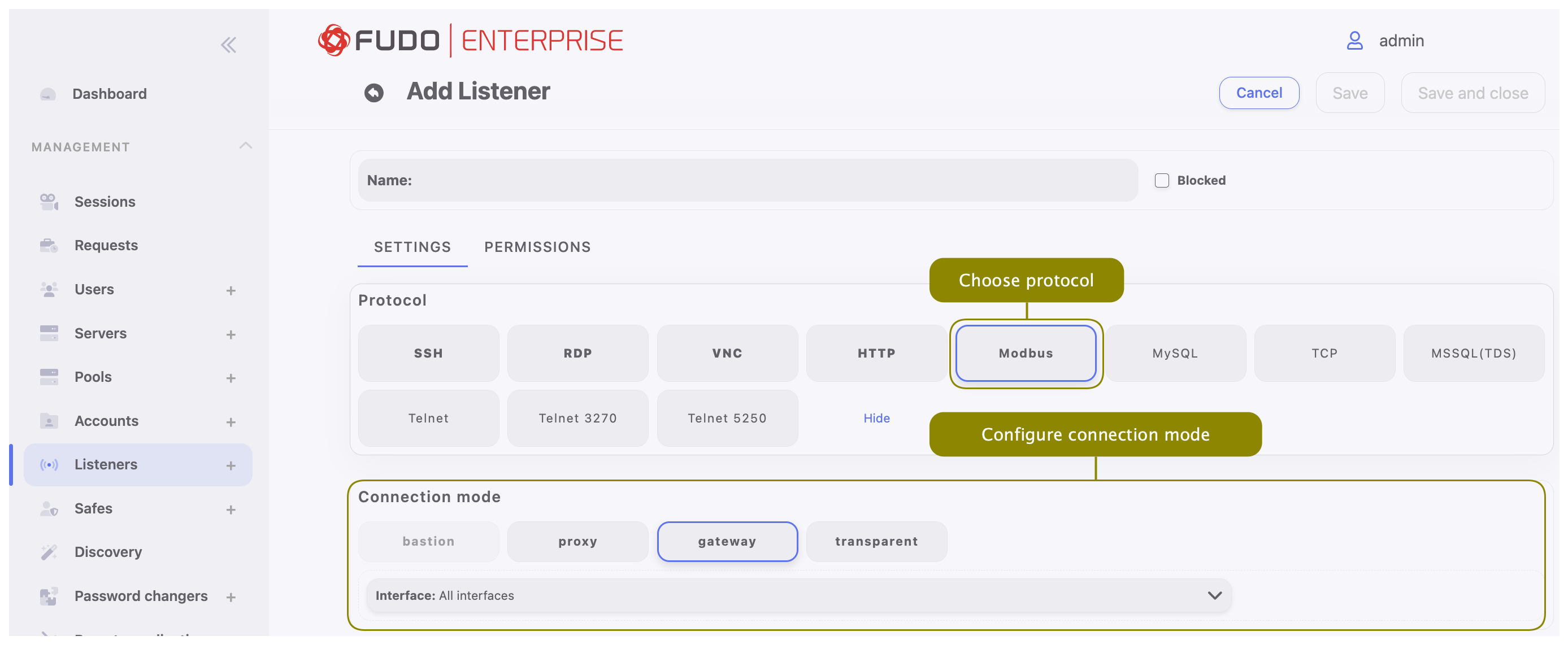Open the Sessions section in the sidebar
Screen dimensions: 1568x649
point(104,201)
